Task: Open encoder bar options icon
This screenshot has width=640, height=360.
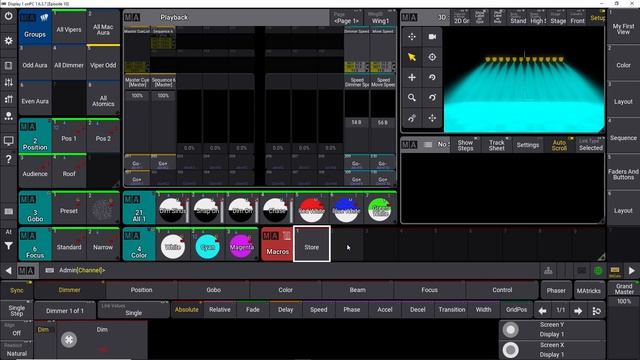Action: (596, 311)
